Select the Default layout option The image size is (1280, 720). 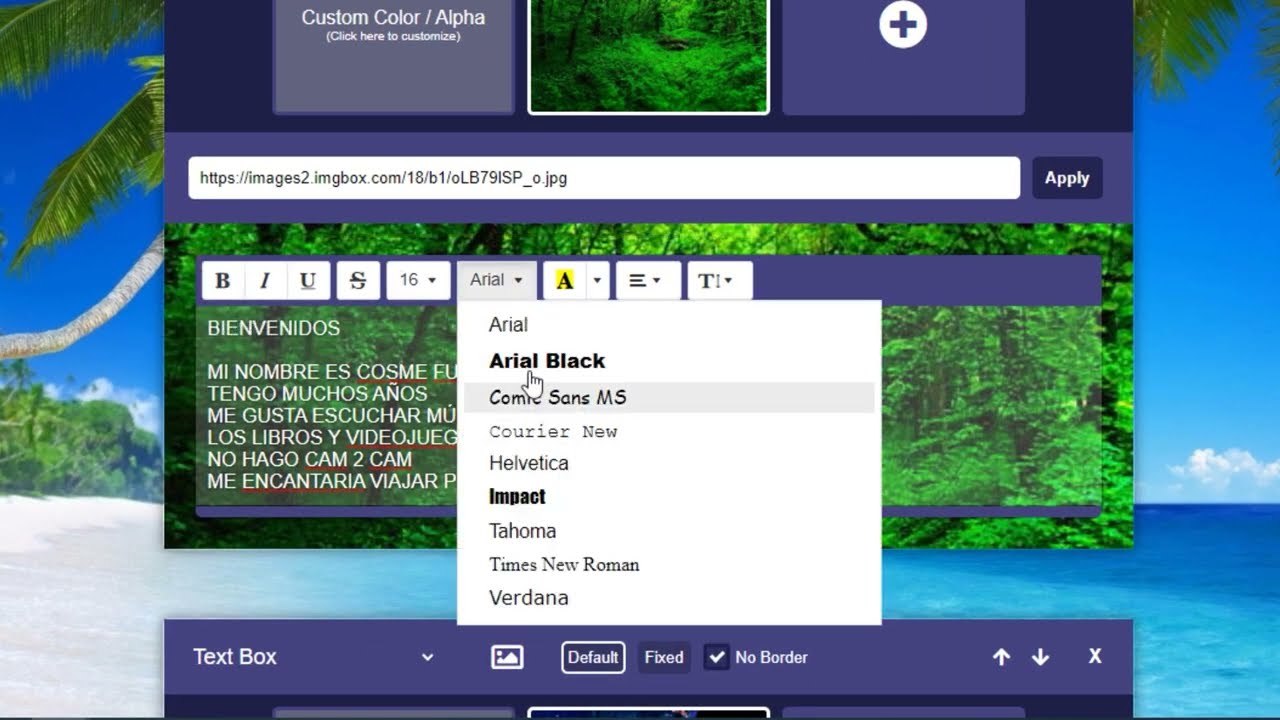pos(593,657)
